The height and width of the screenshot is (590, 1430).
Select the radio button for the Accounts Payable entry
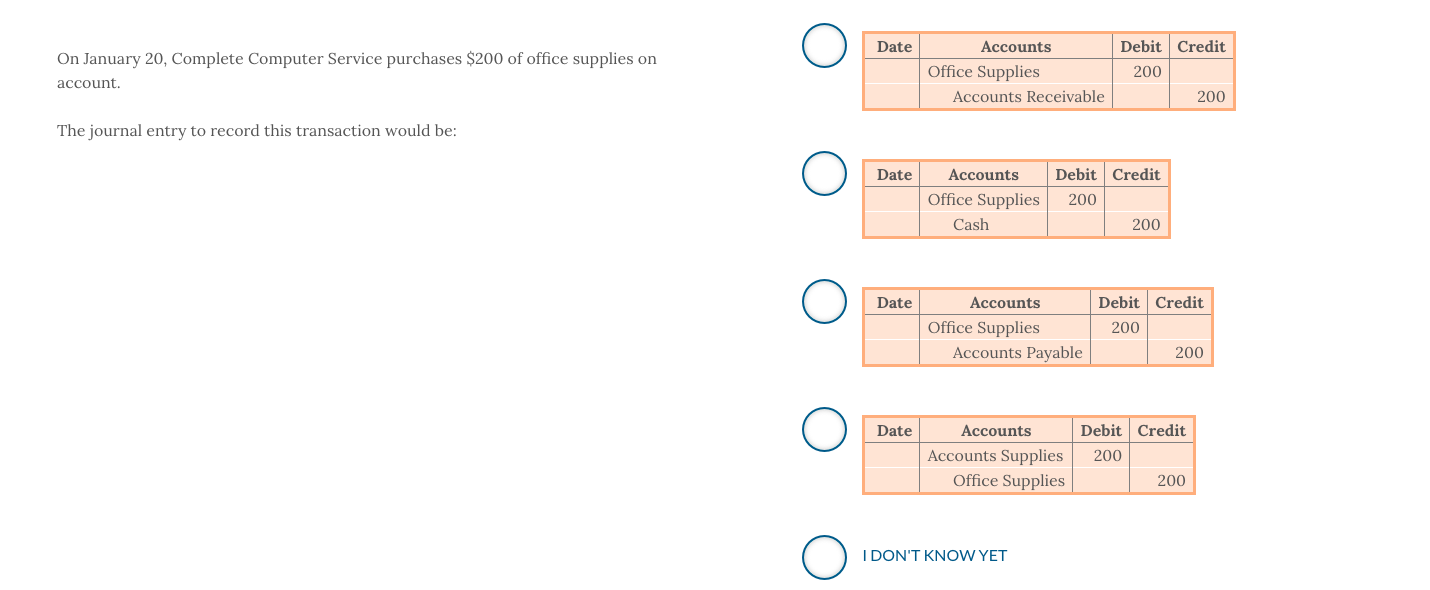pos(824,301)
